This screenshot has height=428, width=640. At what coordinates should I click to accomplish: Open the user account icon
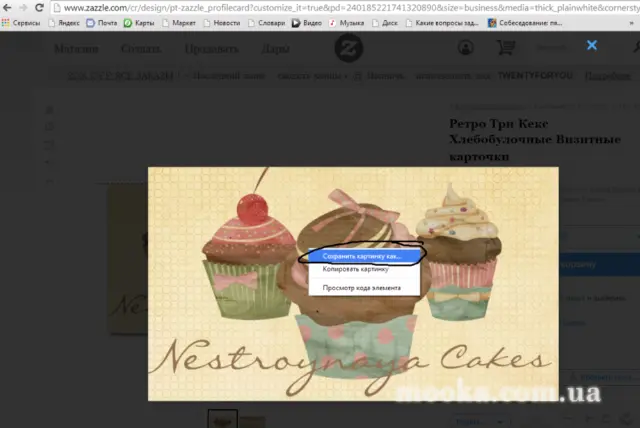pos(465,47)
